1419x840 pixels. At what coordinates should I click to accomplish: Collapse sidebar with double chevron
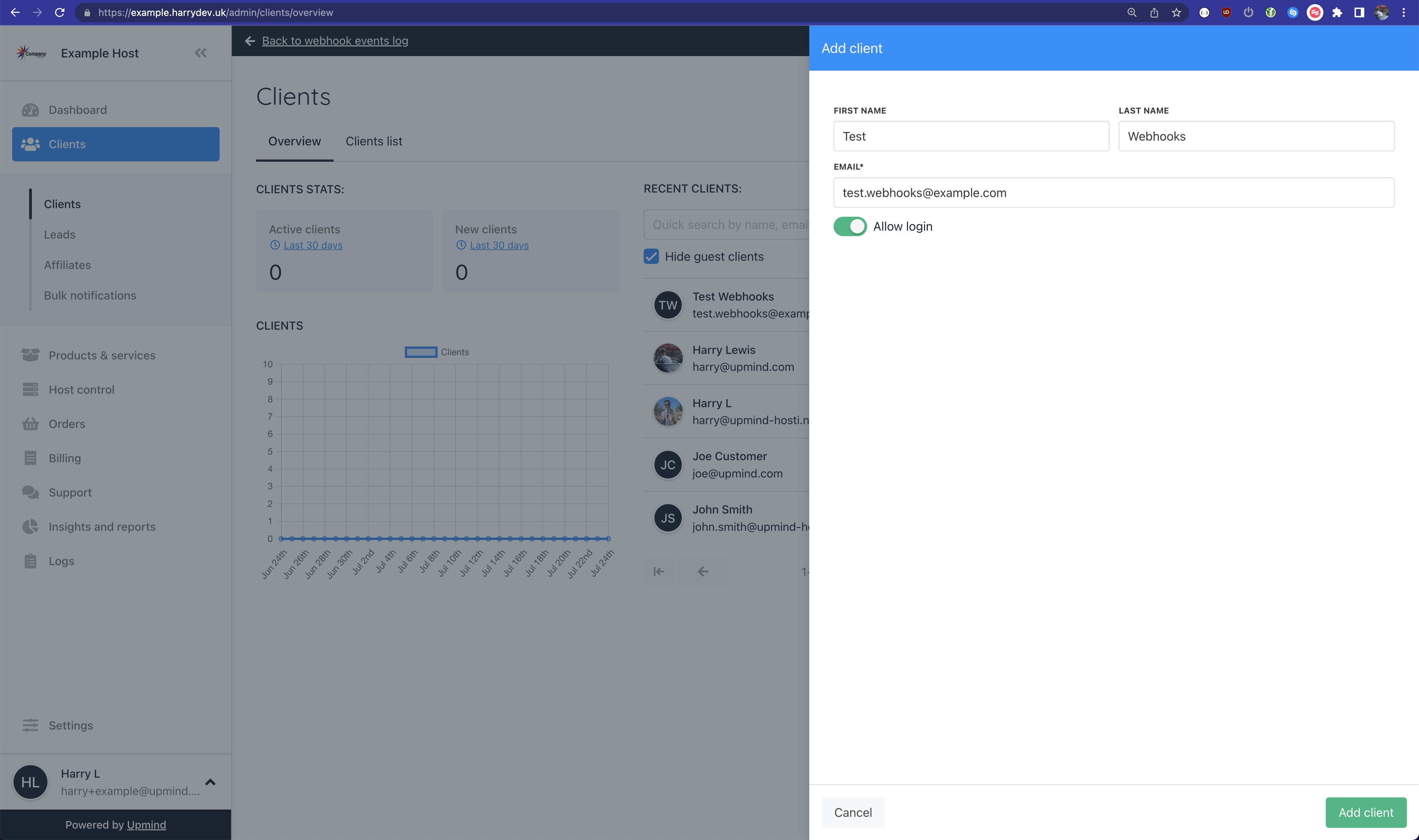[201, 53]
